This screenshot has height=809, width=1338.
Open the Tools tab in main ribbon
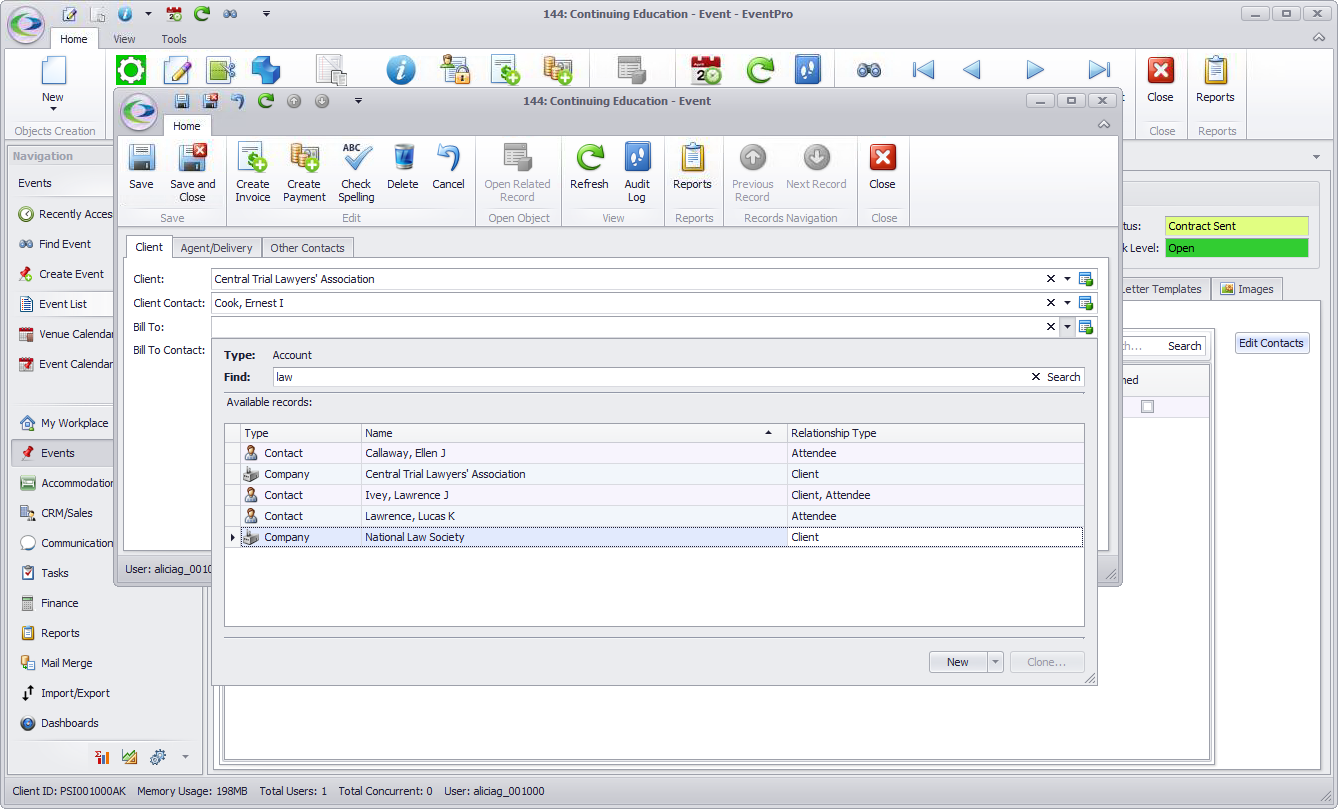pyautogui.click(x=174, y=39)
